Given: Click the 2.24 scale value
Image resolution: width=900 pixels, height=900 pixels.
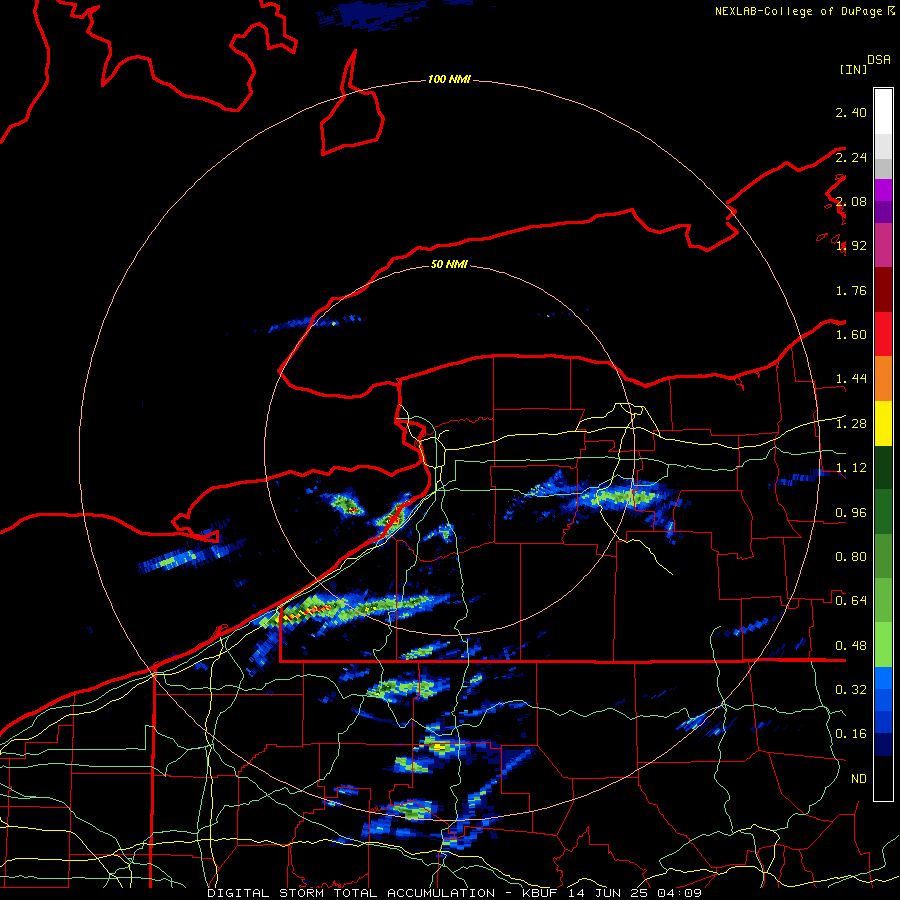Looking at the screenshot, I should (851, 157).
